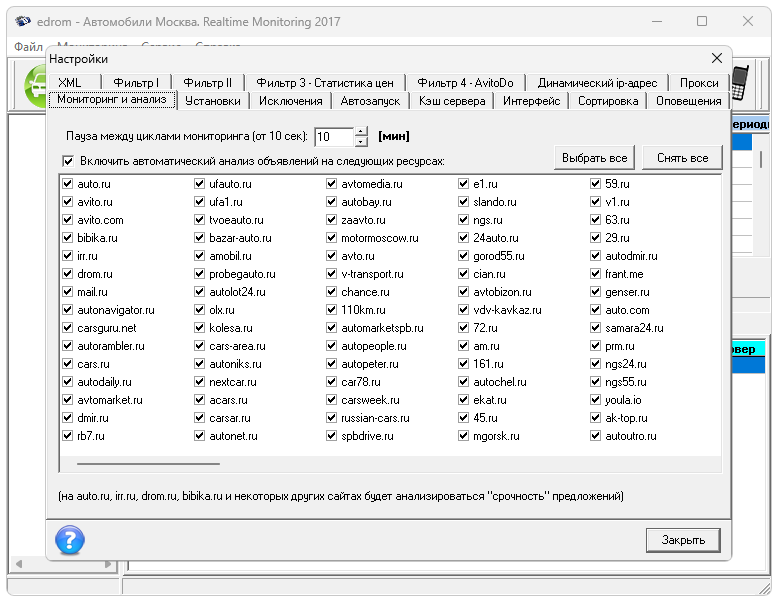Uncheck the vdv-kavkaz.ru checkbox
Viewport: 778px width, 600px height.
click(x=463, y=310)
